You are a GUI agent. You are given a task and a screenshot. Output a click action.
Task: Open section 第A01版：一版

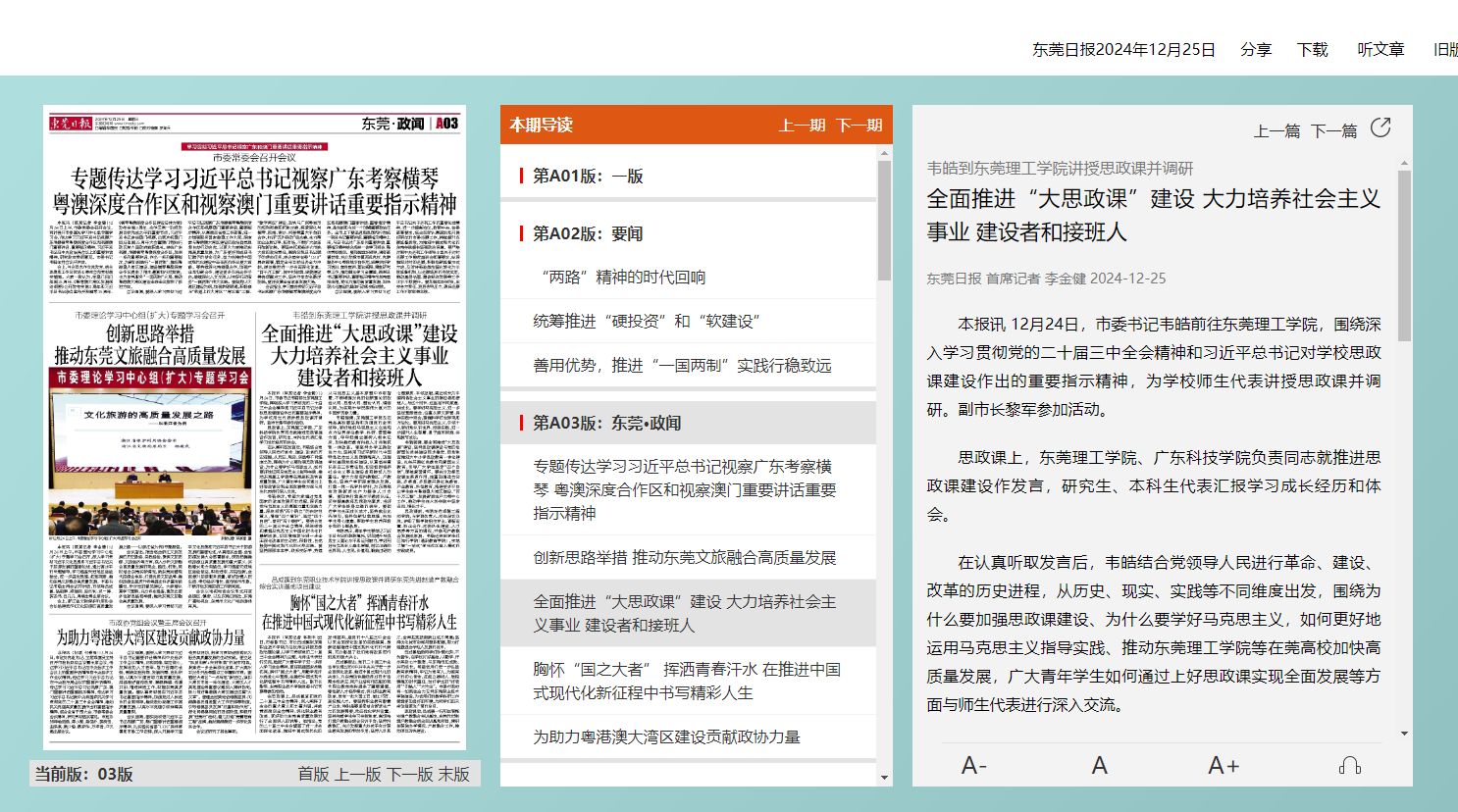pos(588,176)
